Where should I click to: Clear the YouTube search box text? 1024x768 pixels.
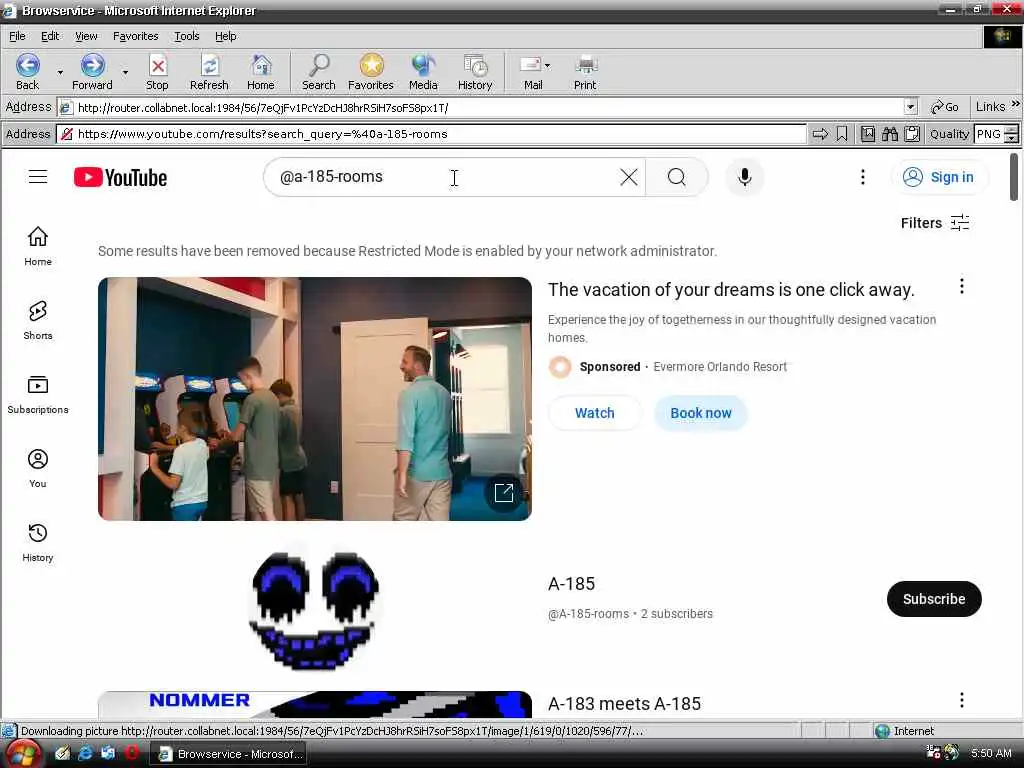click(x=628, y=177)
